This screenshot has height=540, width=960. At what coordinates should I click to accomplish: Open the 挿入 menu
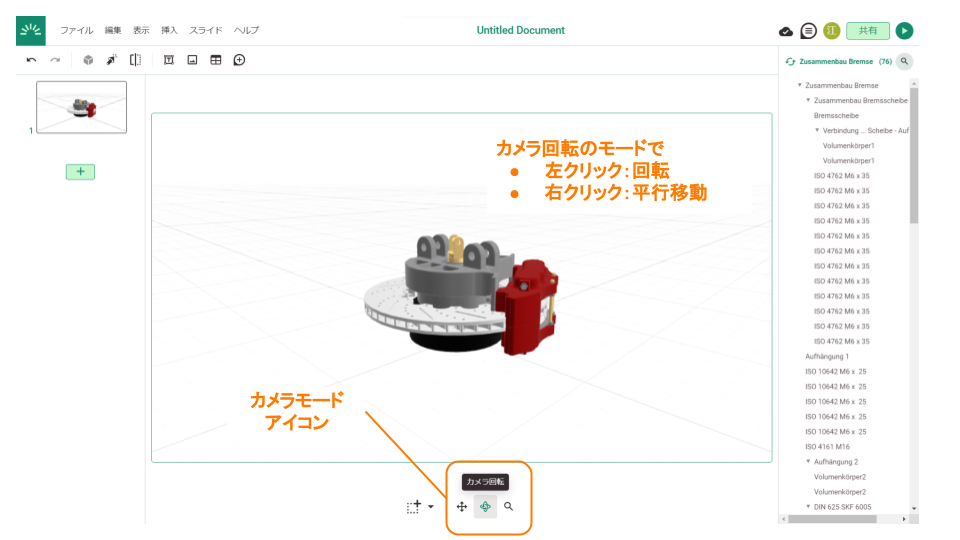coord(169,30)
